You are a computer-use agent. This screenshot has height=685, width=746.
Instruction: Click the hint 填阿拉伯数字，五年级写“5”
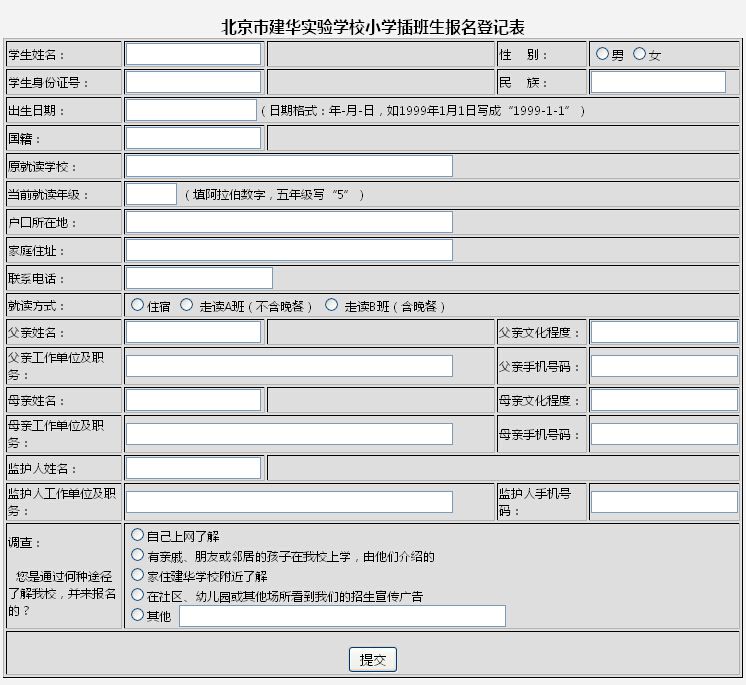(x=274, y=195)
